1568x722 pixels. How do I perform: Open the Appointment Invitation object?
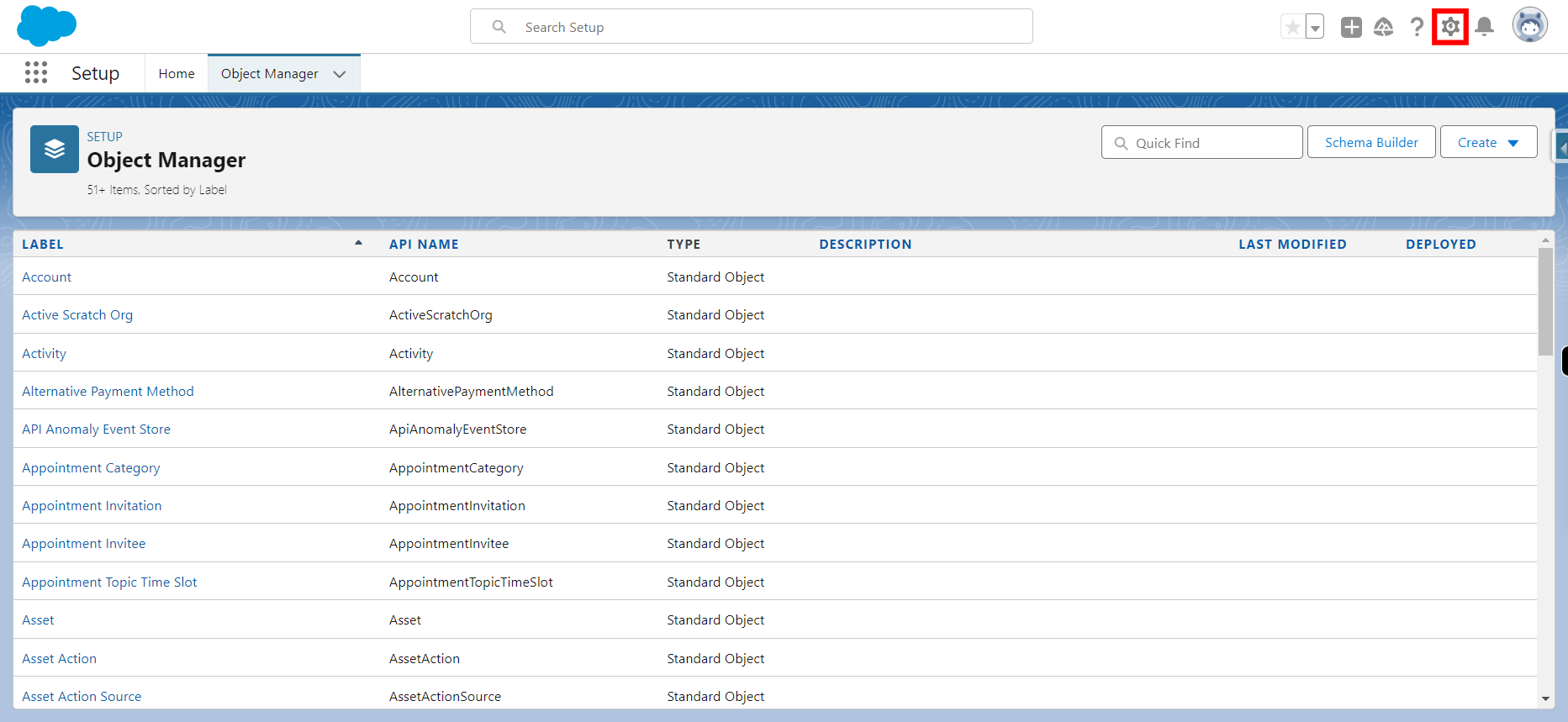tap(92, 505)
